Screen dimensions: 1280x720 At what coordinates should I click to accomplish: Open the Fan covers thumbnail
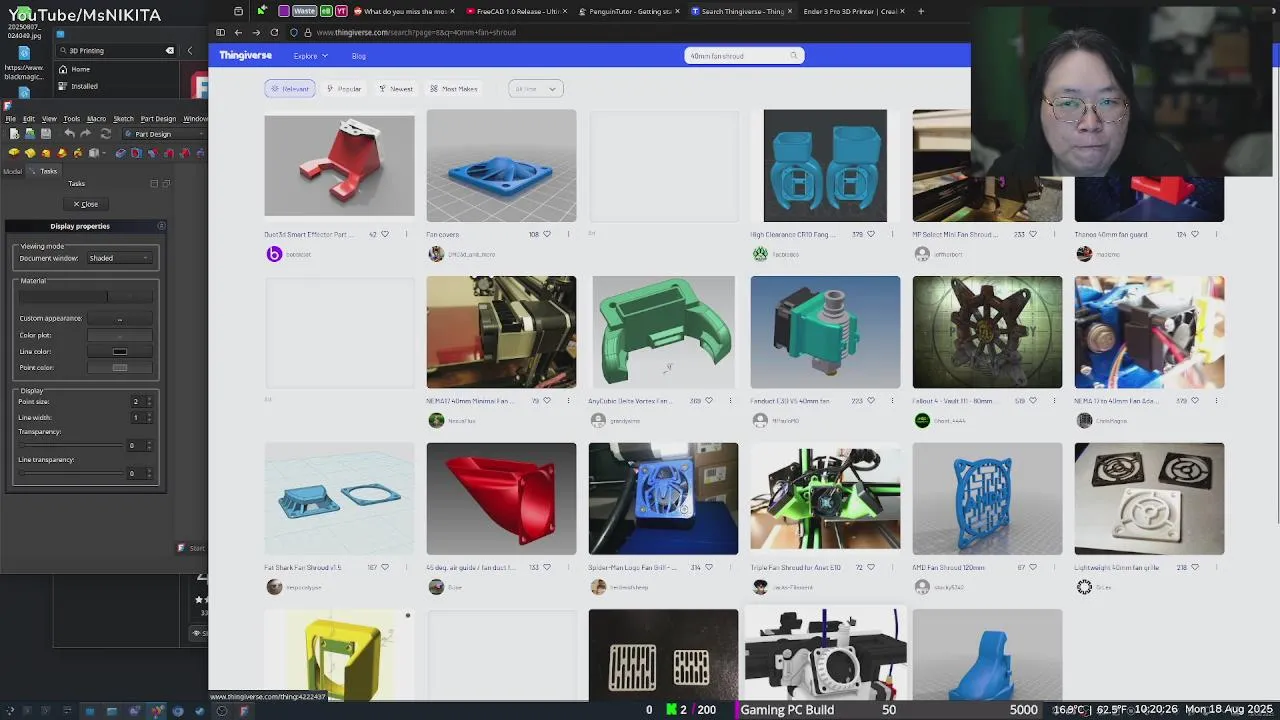[x=501, y=166]
